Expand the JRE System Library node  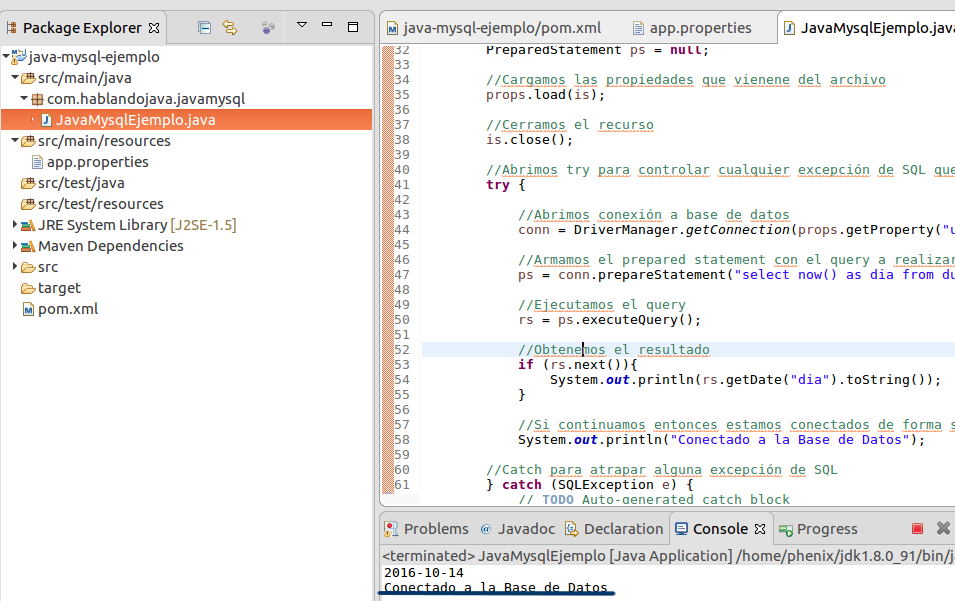(x=15, y=224)
